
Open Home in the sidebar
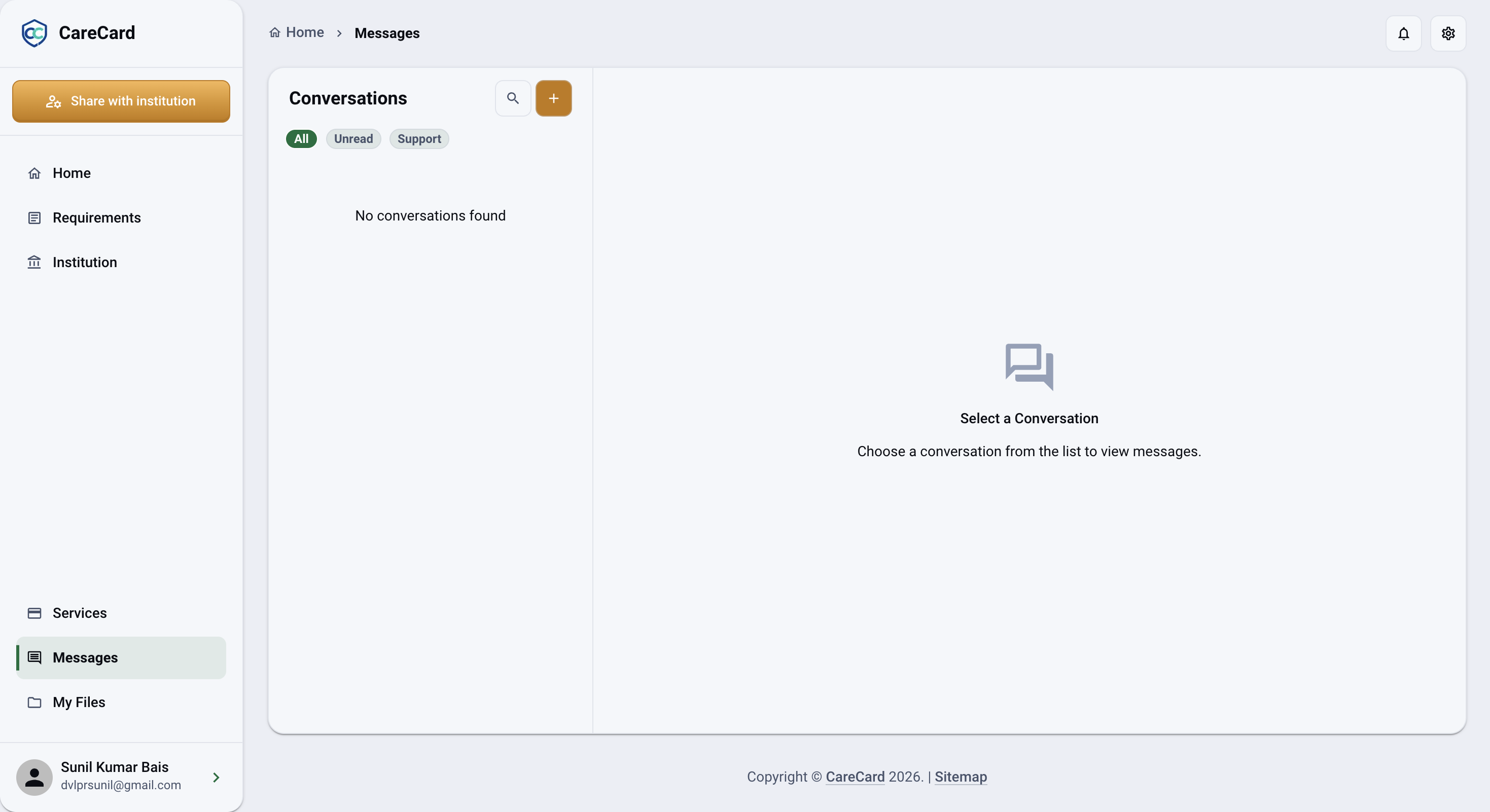121,173
